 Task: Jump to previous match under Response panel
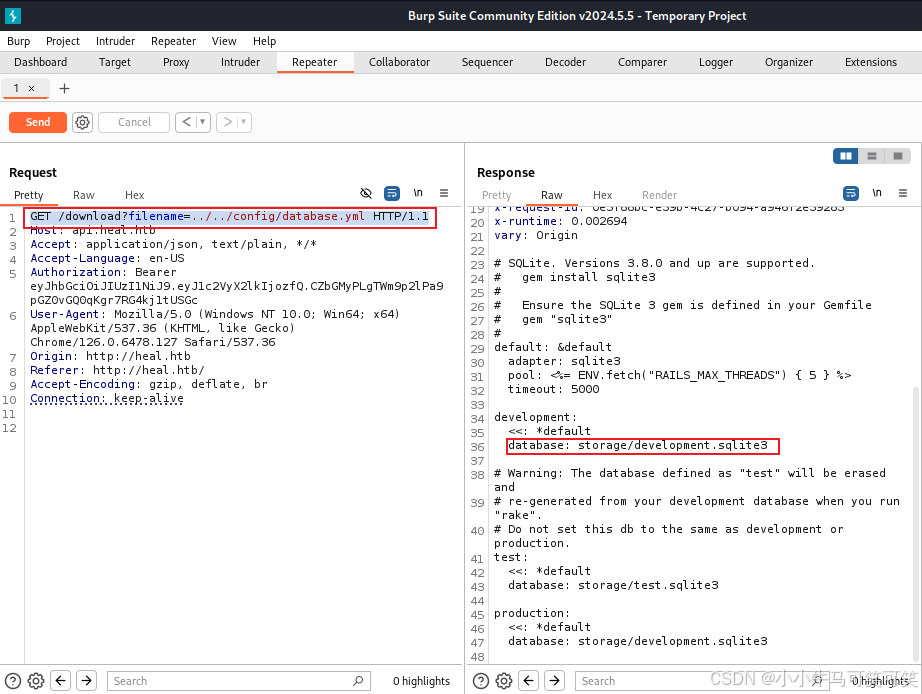(529, 681)
